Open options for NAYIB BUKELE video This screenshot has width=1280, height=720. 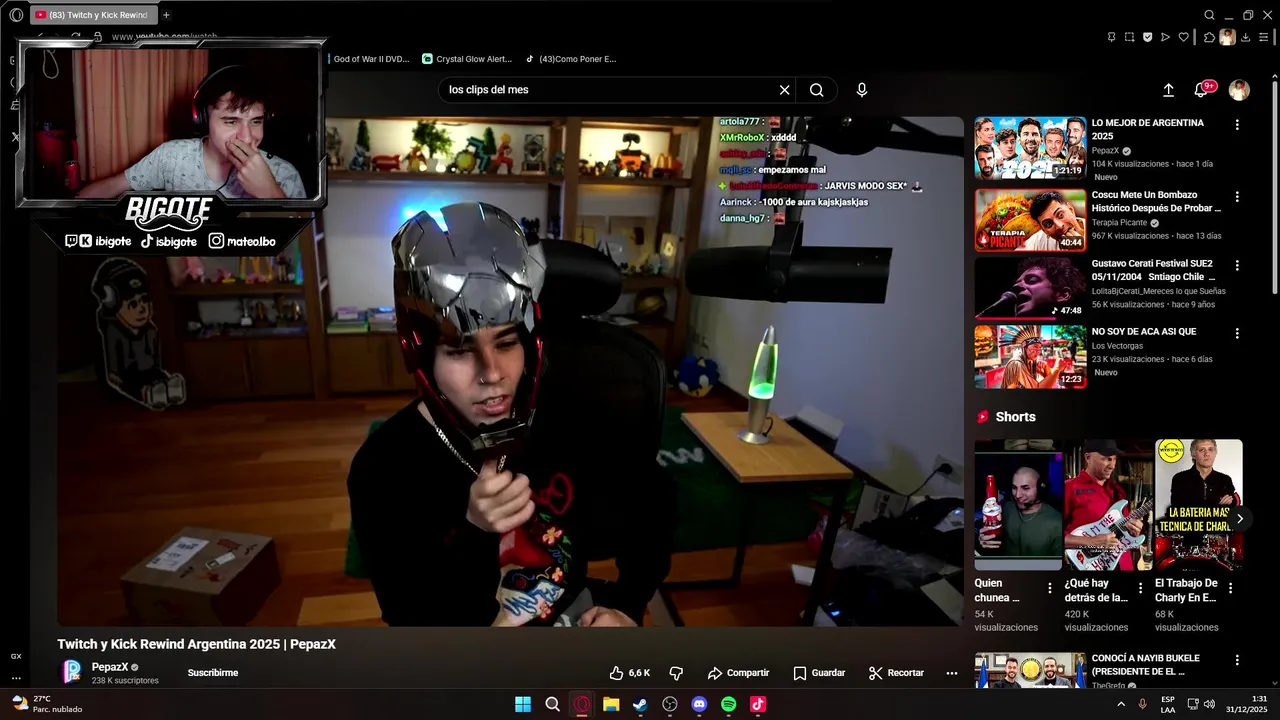point(1237,661)
